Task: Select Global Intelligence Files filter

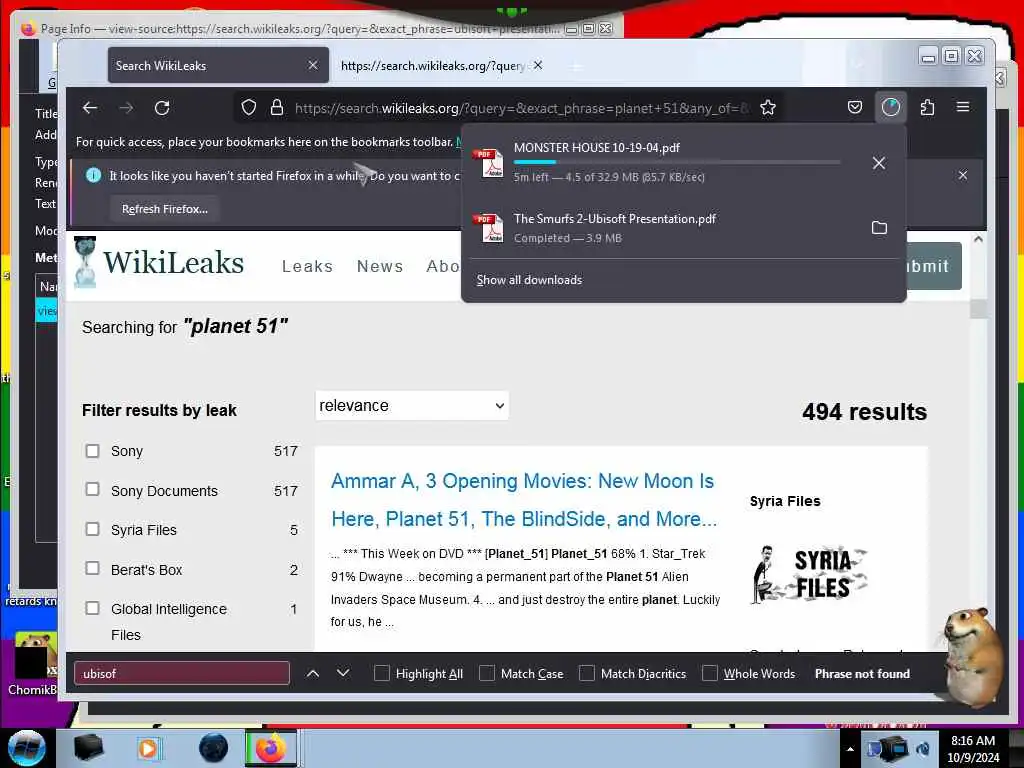Action: (93, 608)
